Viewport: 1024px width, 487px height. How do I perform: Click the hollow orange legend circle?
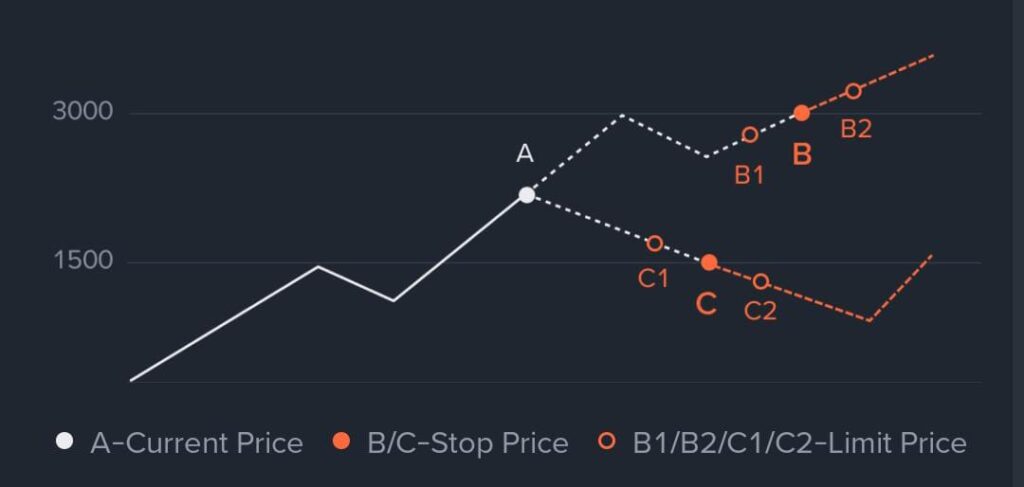607,442
